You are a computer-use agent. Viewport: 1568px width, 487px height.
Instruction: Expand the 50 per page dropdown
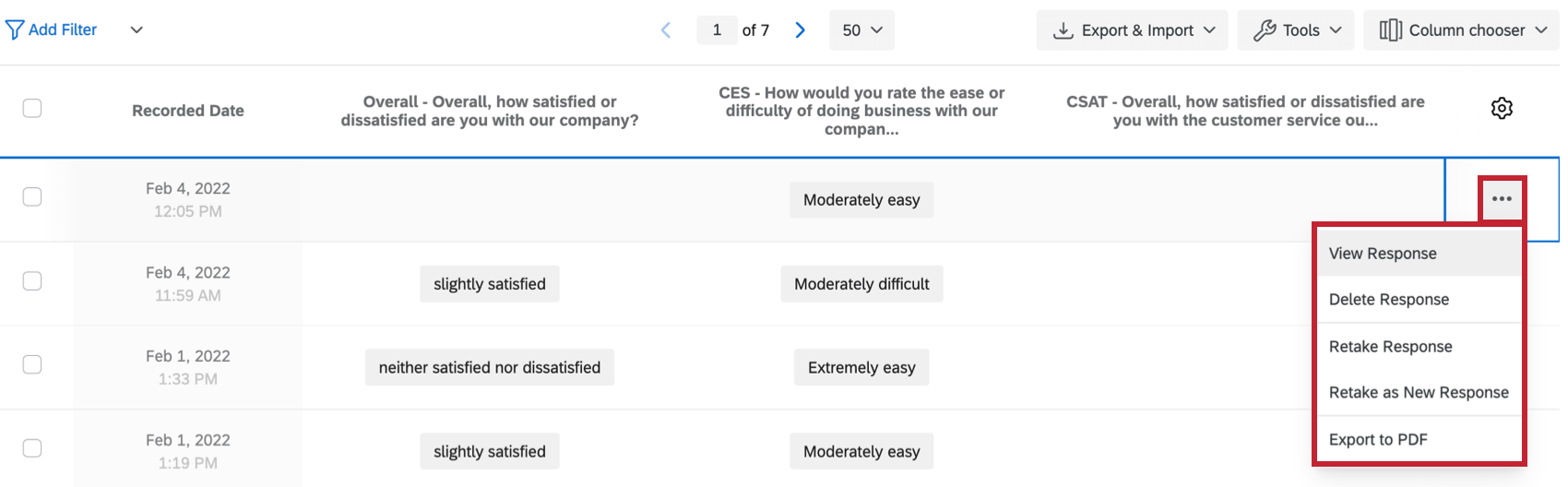coord(861,30)
